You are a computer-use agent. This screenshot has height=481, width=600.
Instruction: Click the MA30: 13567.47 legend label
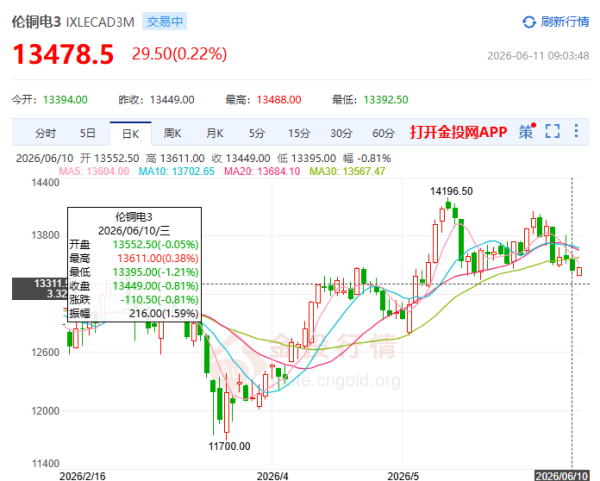point(347,171)
